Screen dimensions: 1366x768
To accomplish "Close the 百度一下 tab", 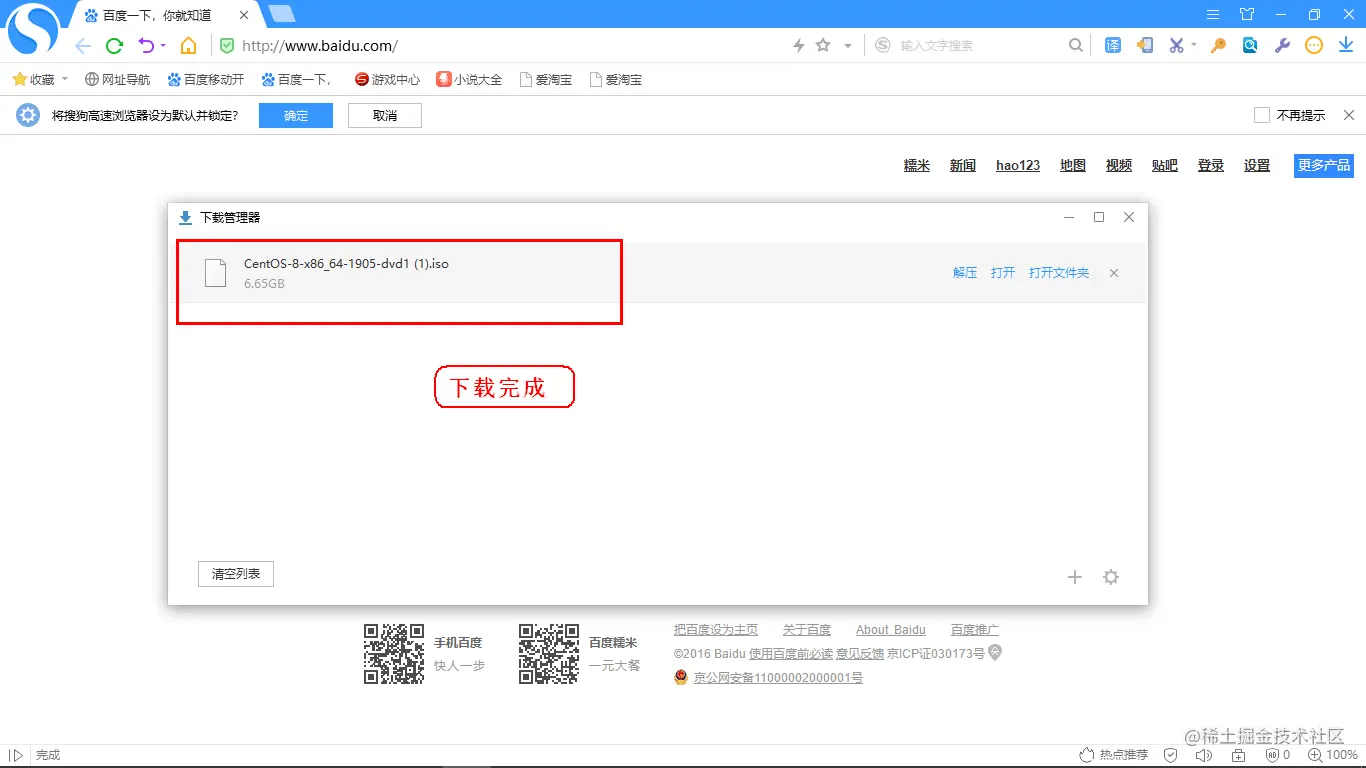I will (x=244, y=15).
